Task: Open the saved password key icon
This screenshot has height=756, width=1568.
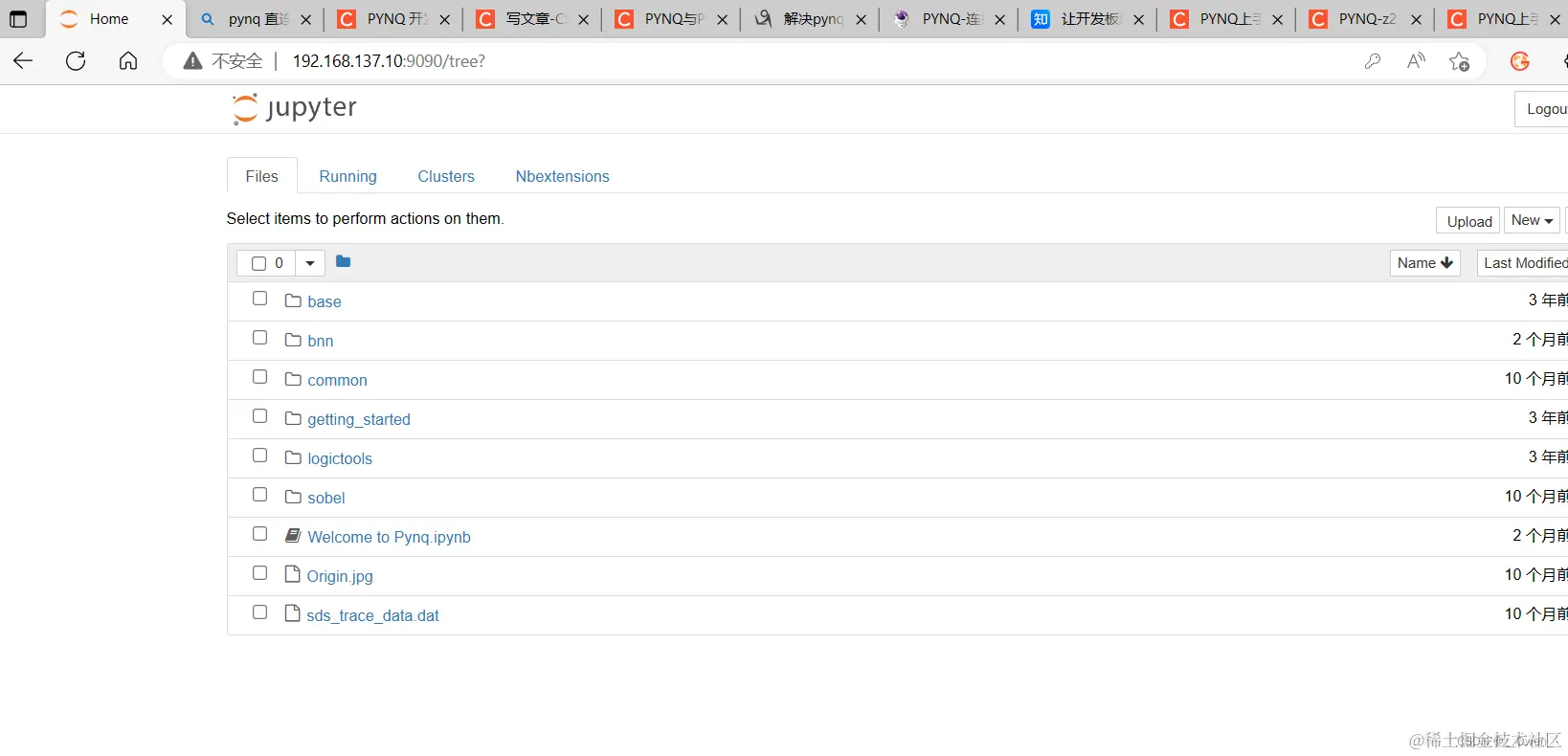Action: point(1373,61)
